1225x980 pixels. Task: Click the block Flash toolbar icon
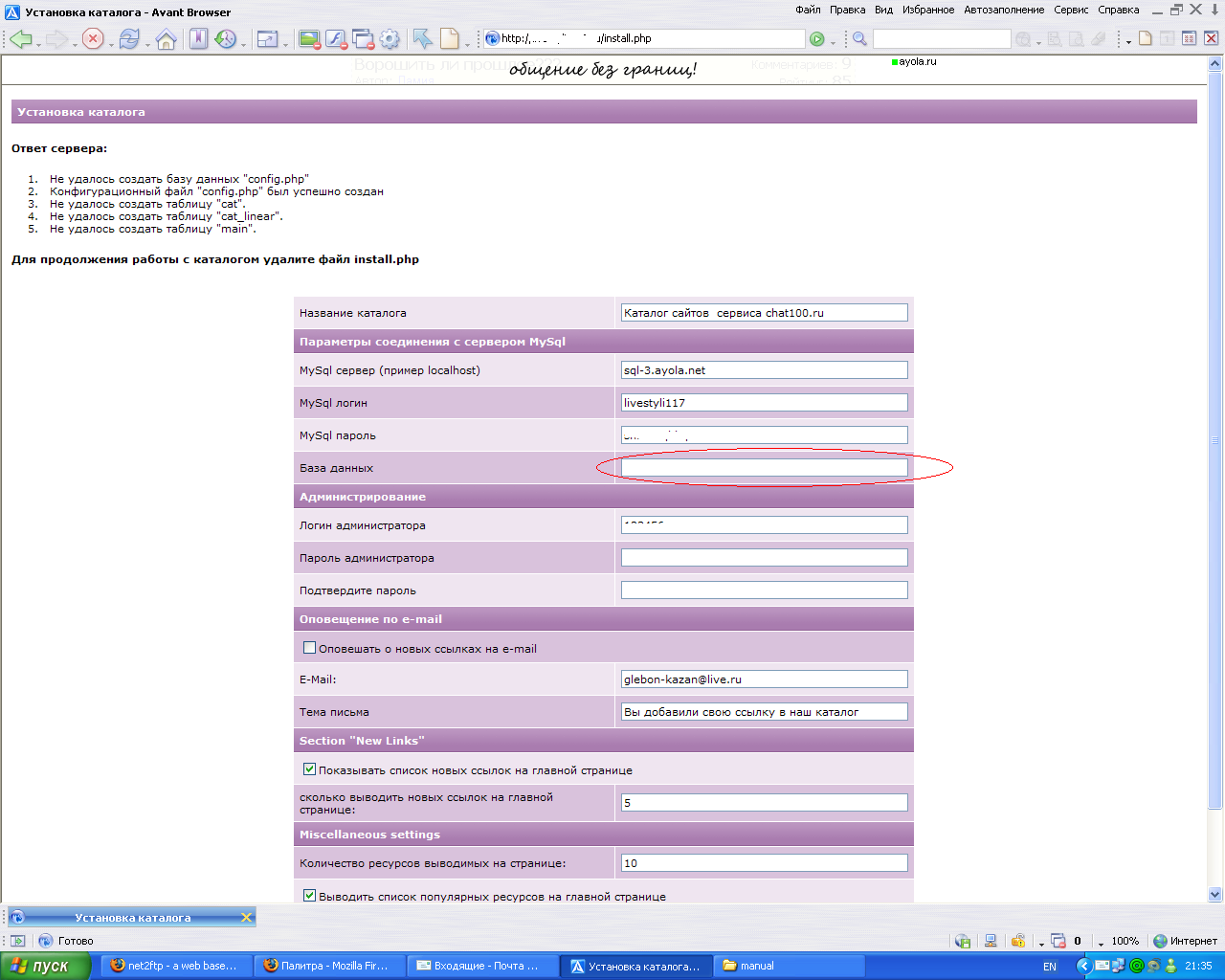336,39
